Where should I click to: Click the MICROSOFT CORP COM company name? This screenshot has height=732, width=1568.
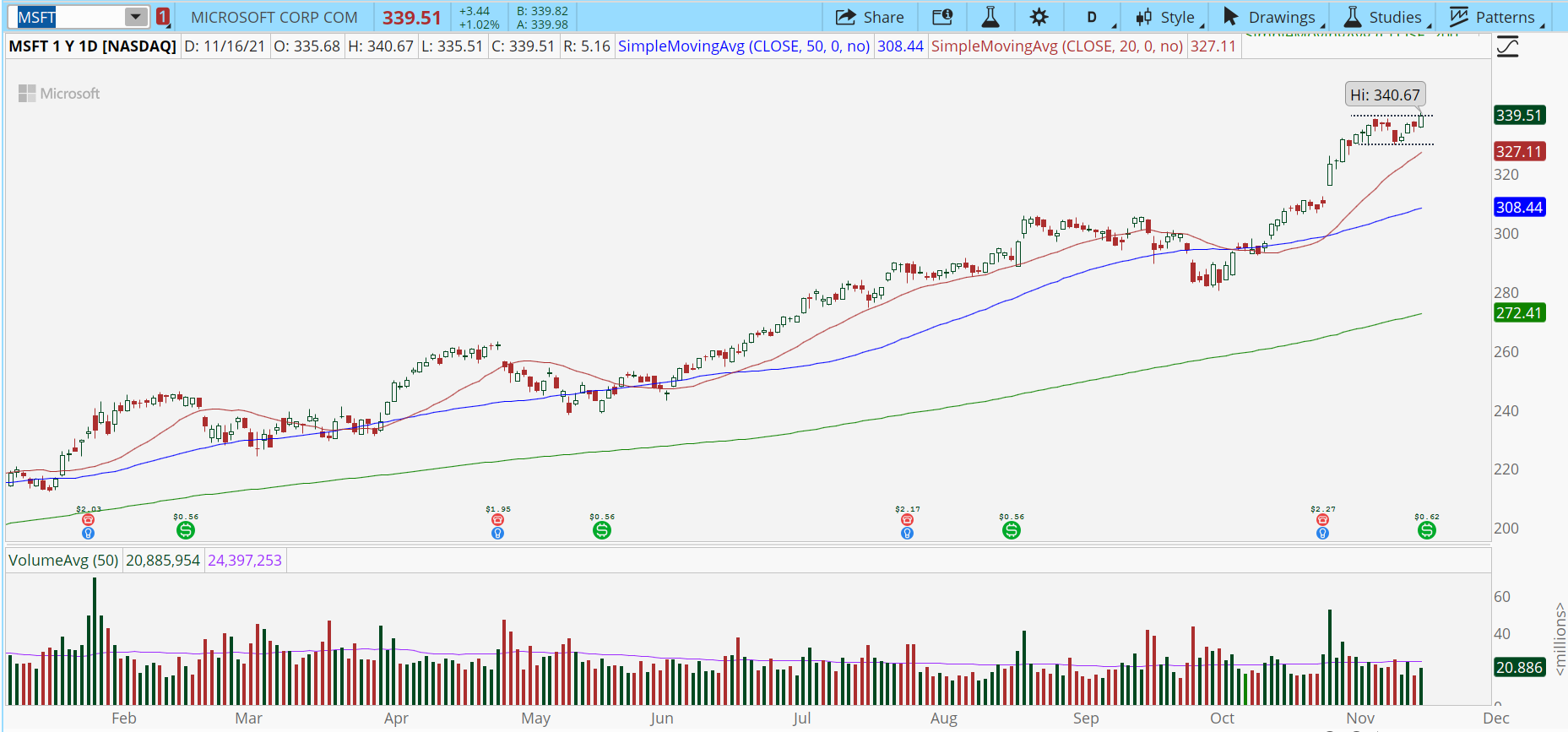click(x=274, y=18)
